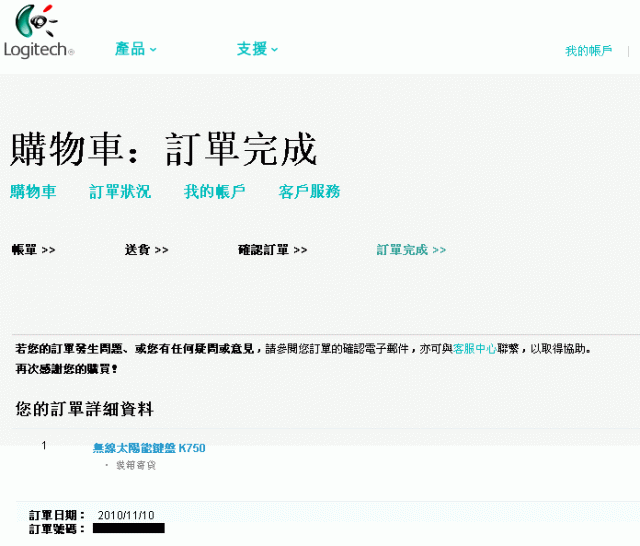Open the 產品 products dropdown menu
640x546 pixels.
[x=136, y=49]
